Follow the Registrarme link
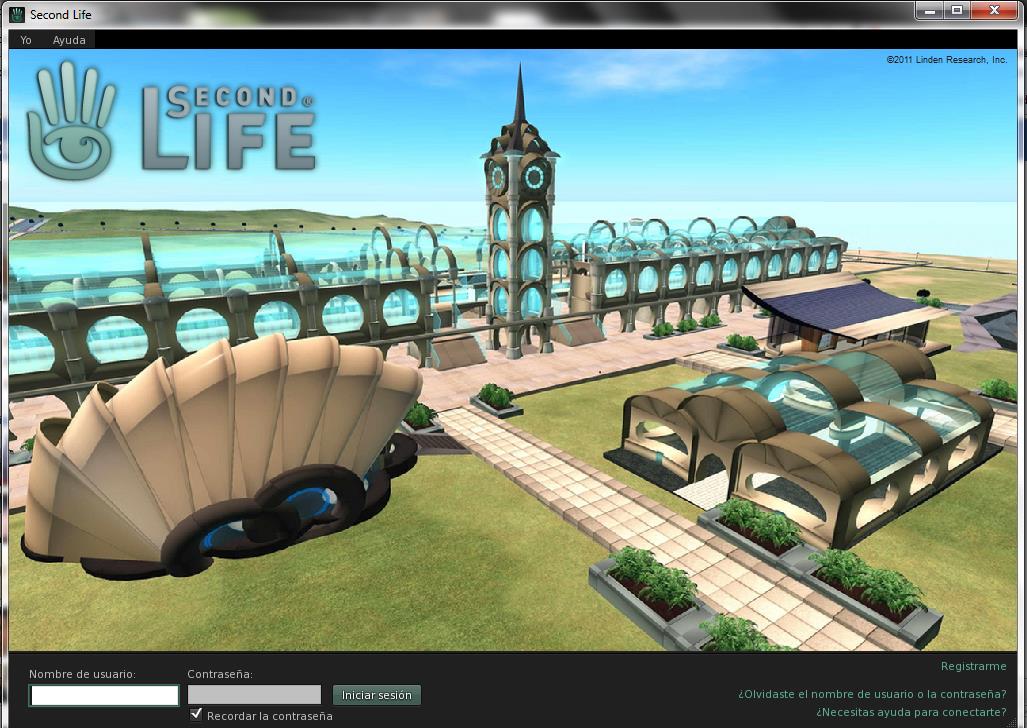This screenshot has width=1027, height=728. tap(973, 666)
